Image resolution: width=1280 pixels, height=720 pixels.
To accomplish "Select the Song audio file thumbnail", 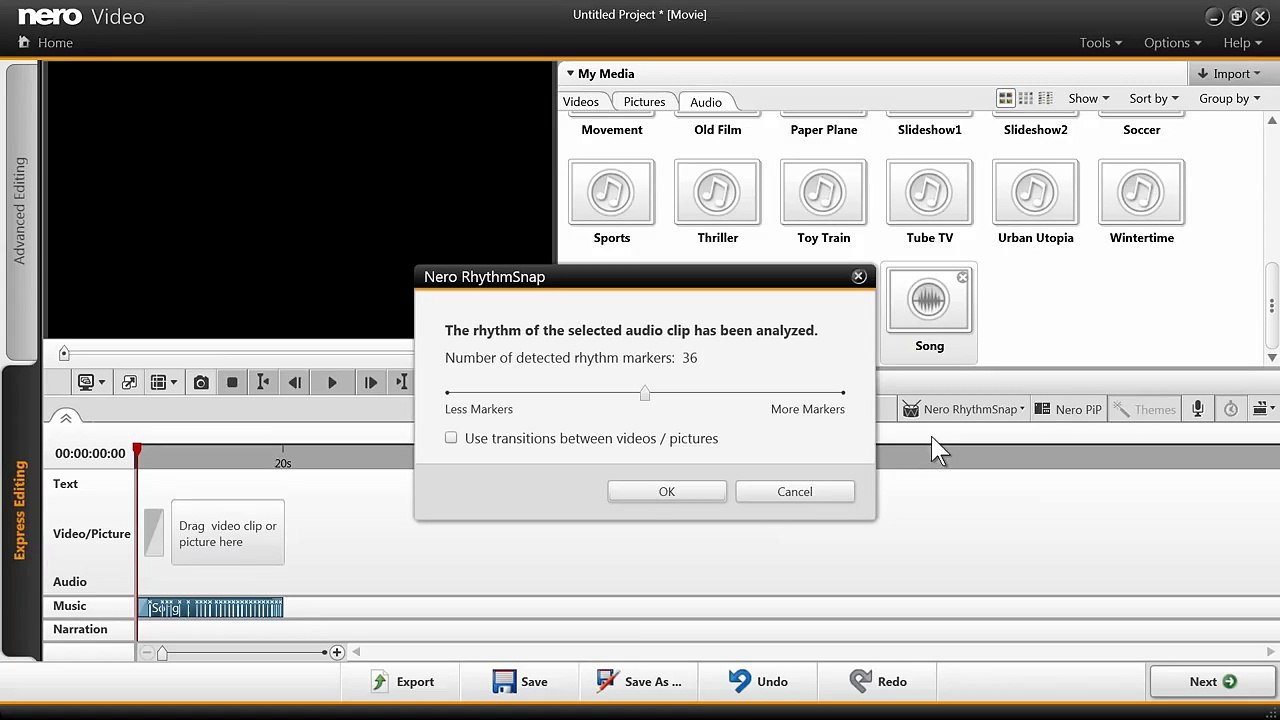I will [x=929, y=302].
